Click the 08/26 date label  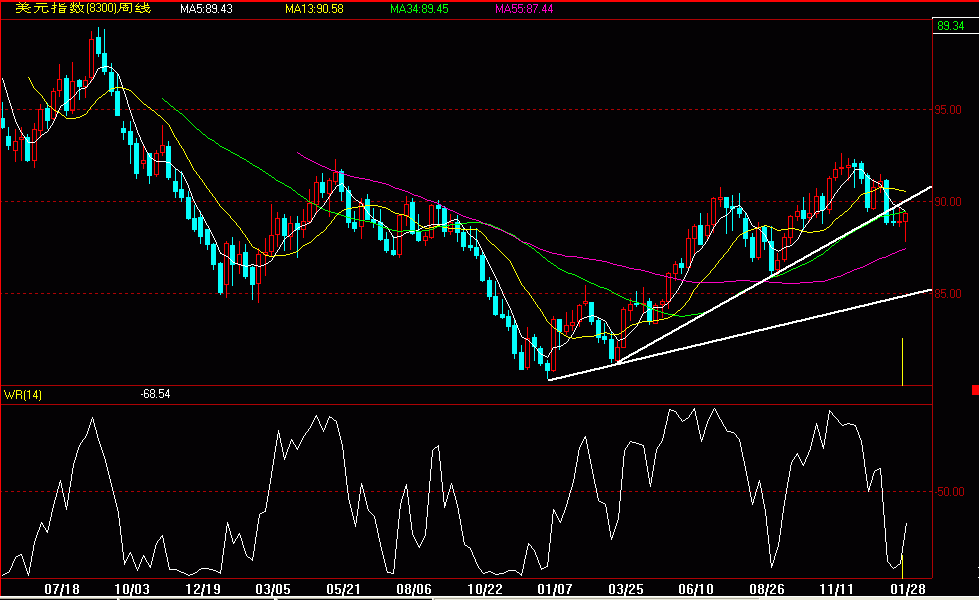coord(767,589)
